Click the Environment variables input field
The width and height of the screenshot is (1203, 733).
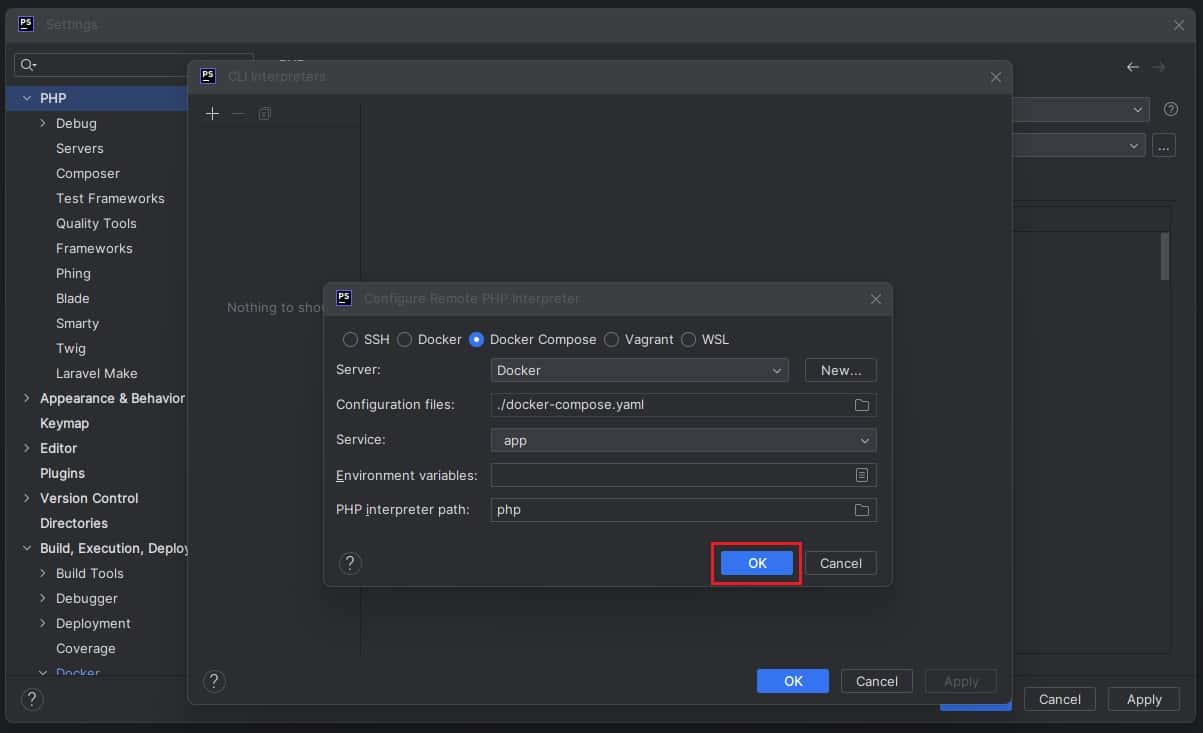(670, 475)
